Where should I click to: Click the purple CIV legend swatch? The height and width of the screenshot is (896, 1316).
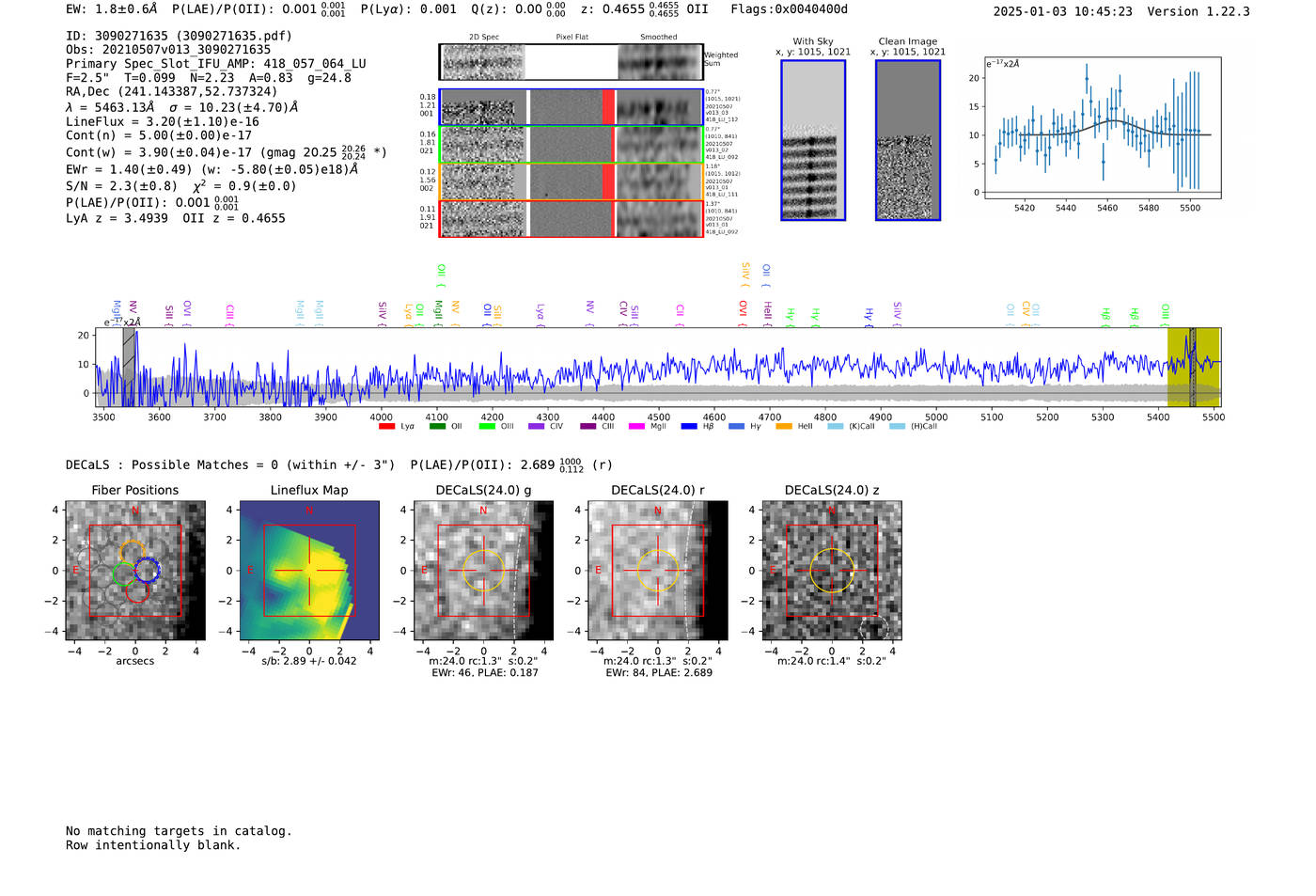click(x=537, y=426)
